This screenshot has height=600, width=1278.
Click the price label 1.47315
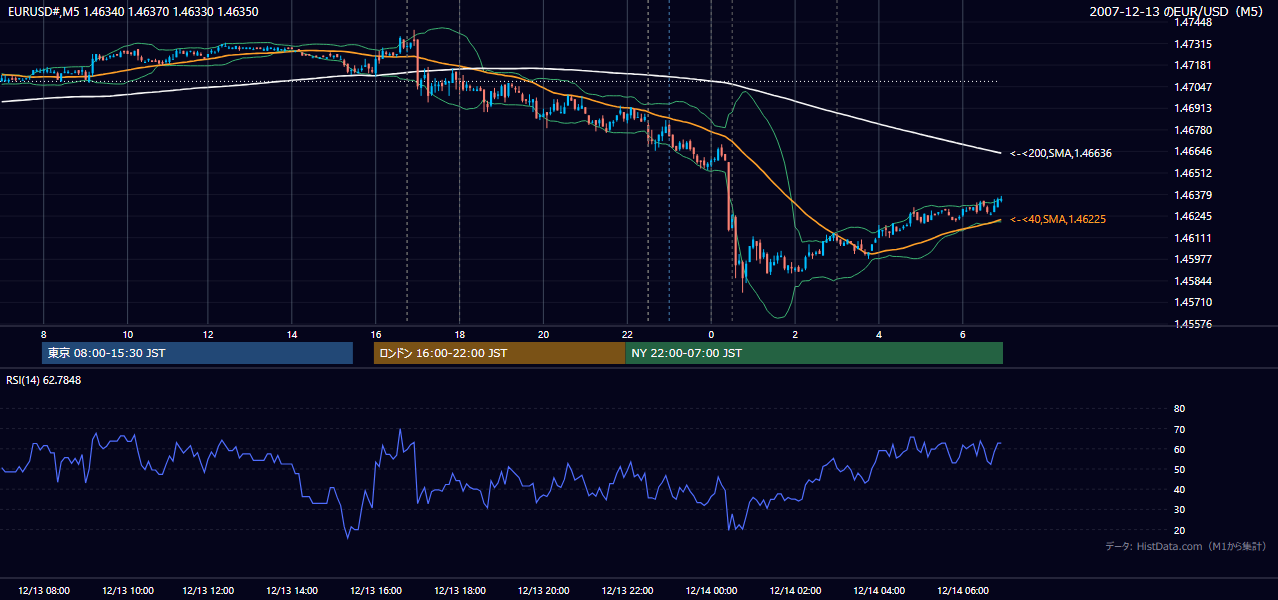1195,44
